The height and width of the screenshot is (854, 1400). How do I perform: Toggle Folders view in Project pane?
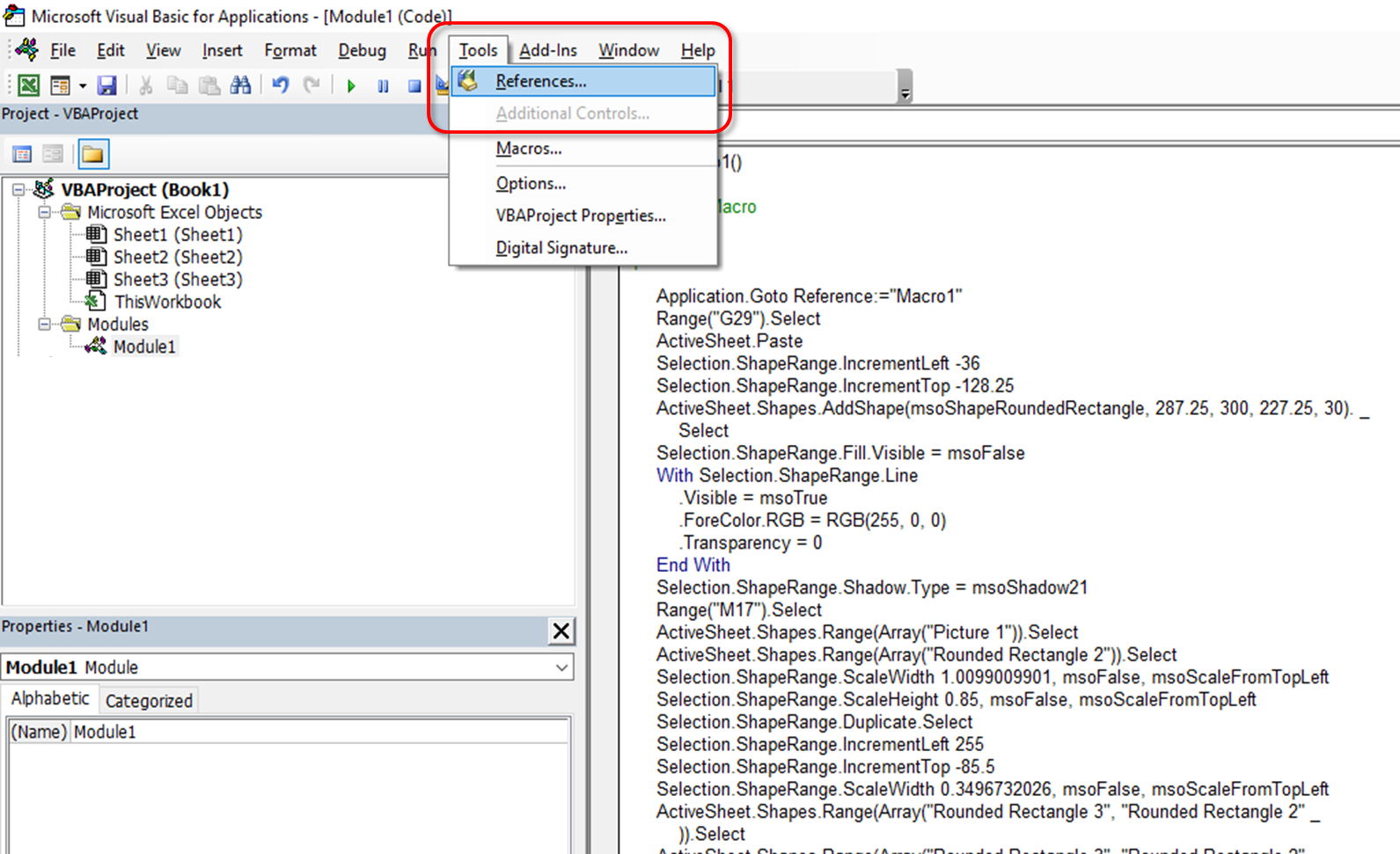click(x=93, y=155)
